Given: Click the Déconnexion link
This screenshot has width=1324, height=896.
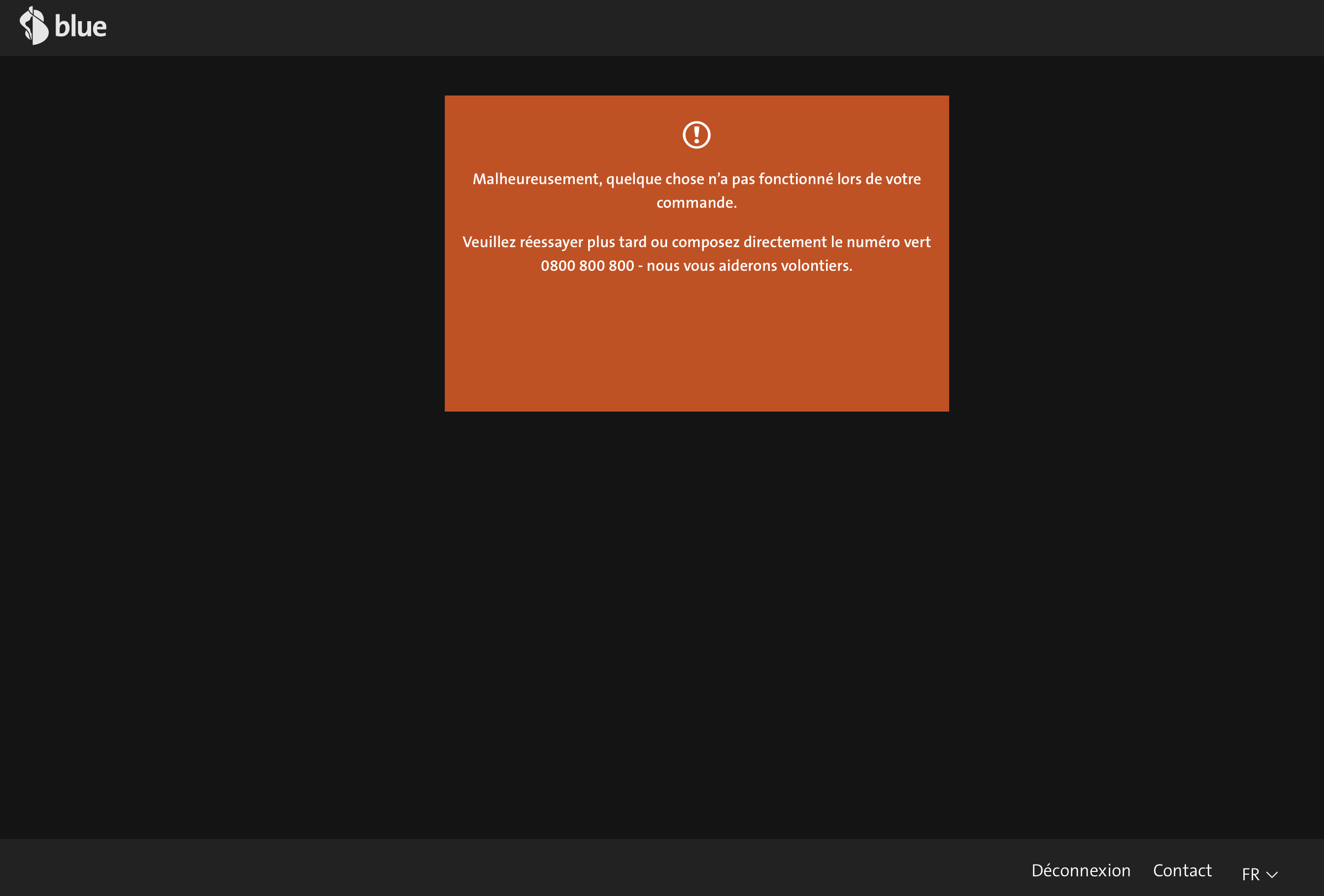Looking at the screenshot, I should (x=1080, y=870).
